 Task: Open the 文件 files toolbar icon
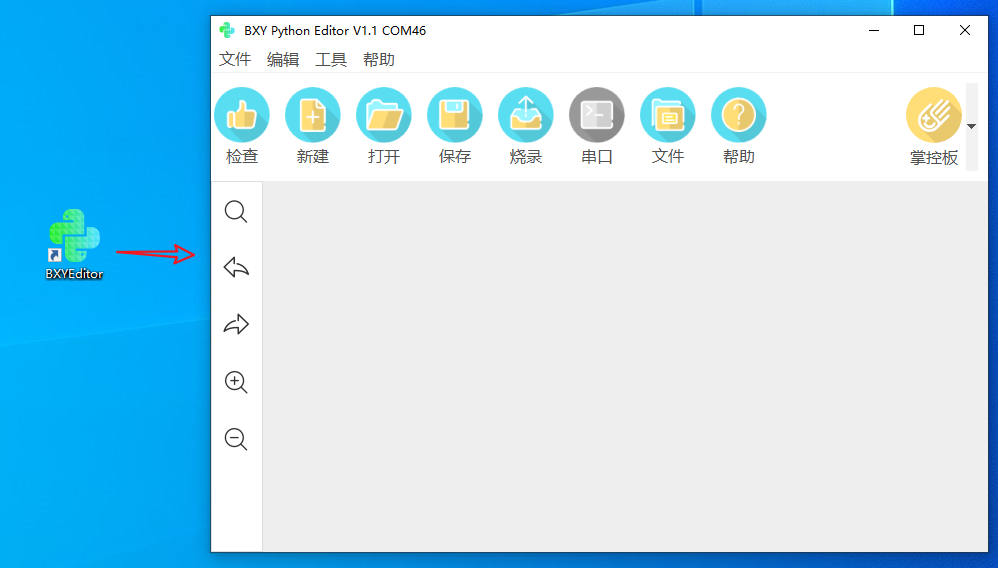(668, 115)
